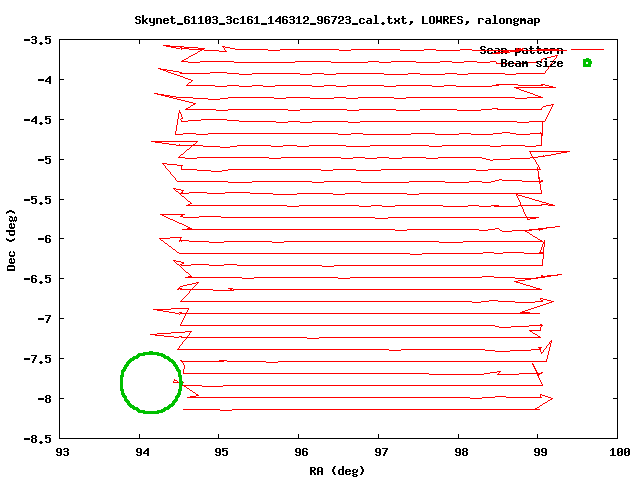Click the 97 tick on the RA axis
Screen dimensions: 640x480
pos(380,452)
